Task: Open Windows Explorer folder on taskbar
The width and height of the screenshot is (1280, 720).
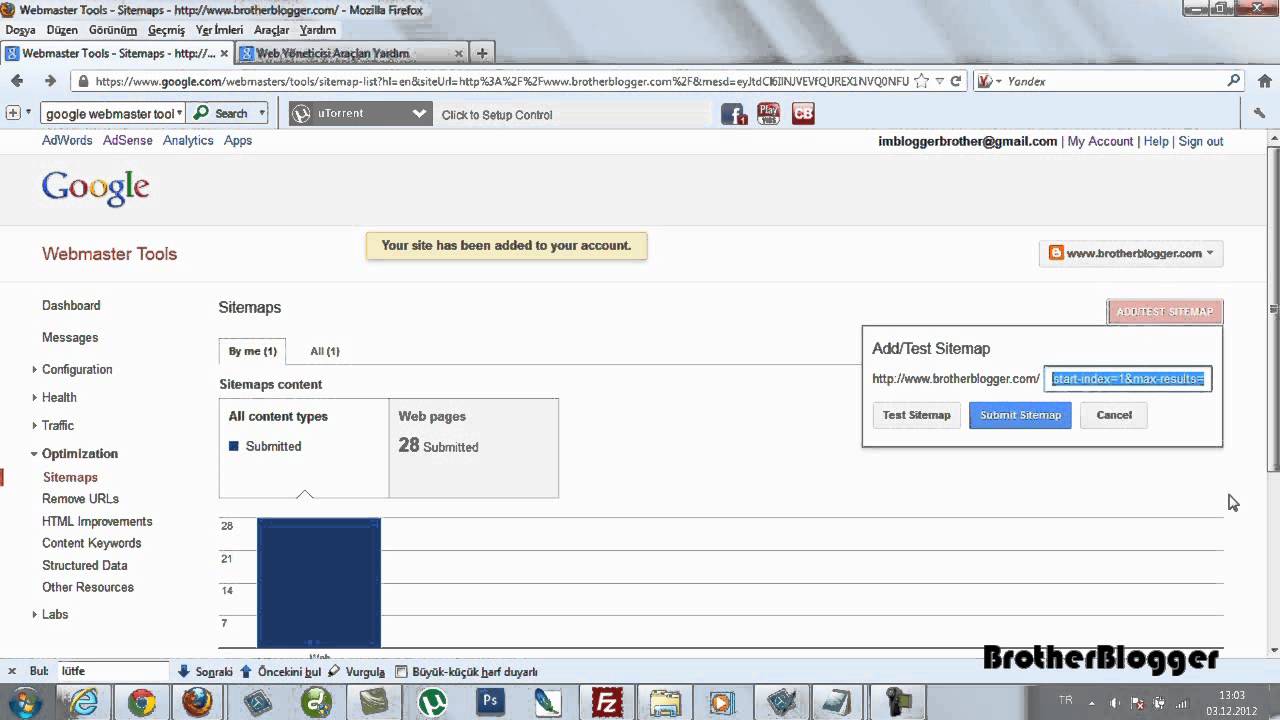Action: tap(664, 702)
